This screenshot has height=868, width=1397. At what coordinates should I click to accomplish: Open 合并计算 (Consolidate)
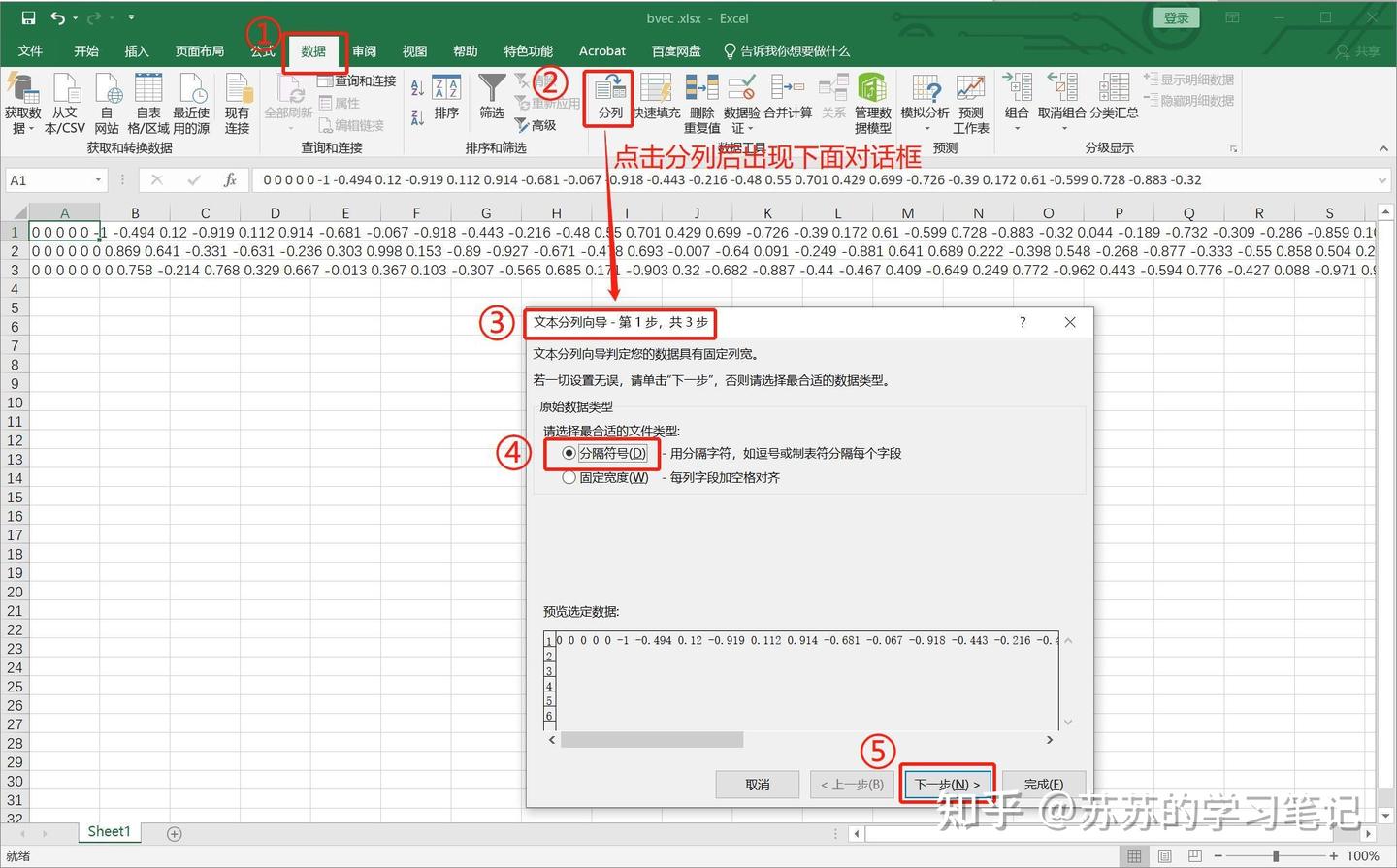pos(789,98)
